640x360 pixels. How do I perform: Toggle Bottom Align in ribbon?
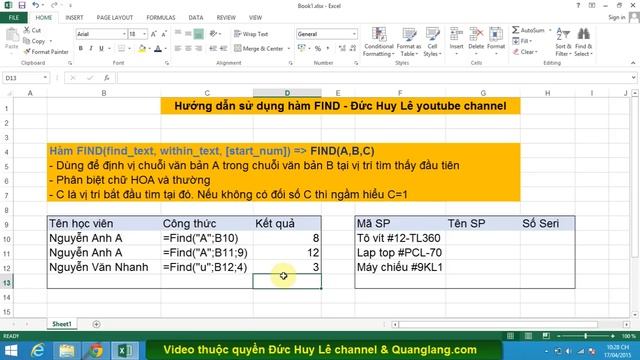[x=198, y=34]
